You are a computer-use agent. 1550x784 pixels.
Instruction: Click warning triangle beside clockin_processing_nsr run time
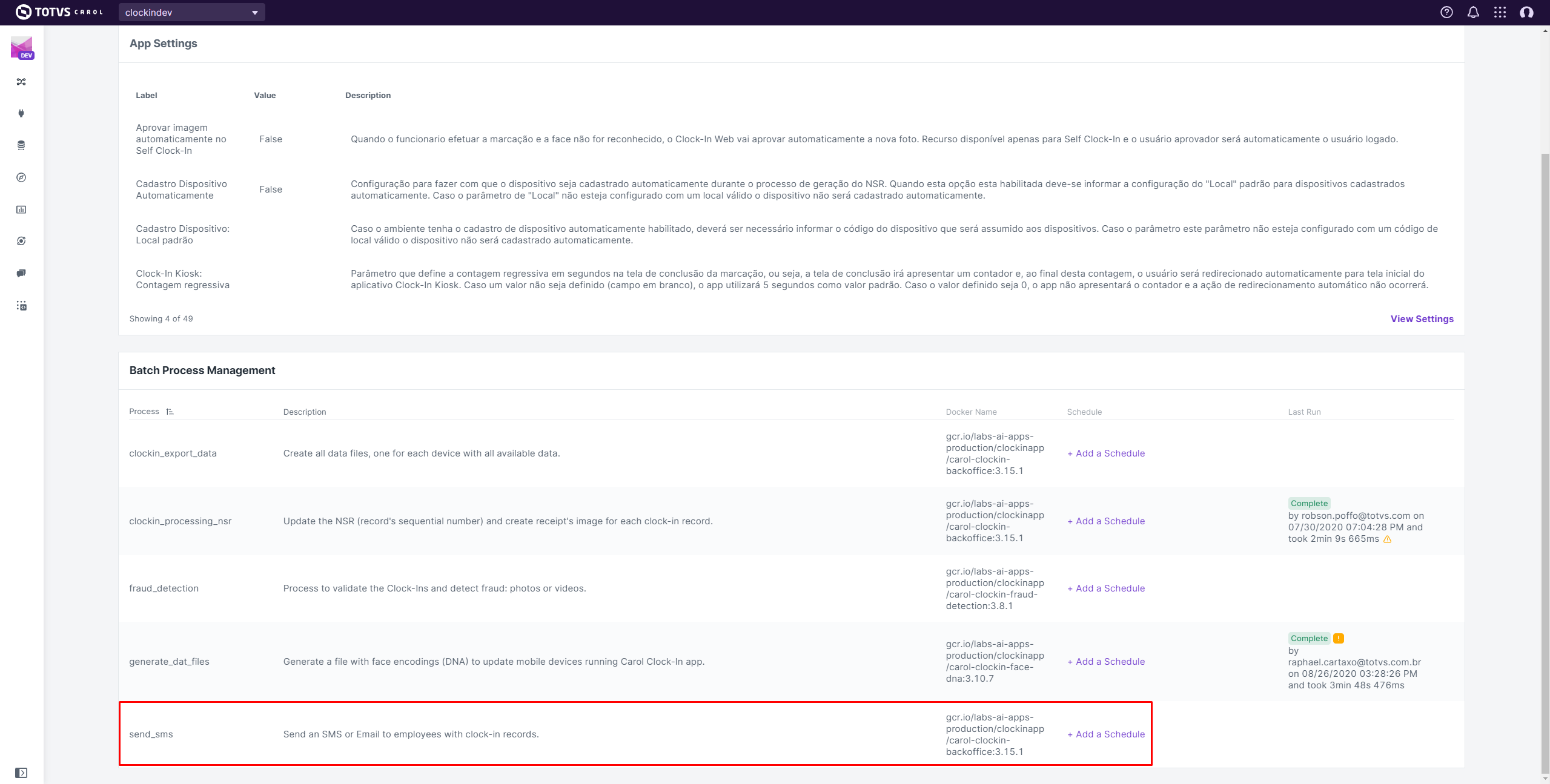tap(1387, 539)
